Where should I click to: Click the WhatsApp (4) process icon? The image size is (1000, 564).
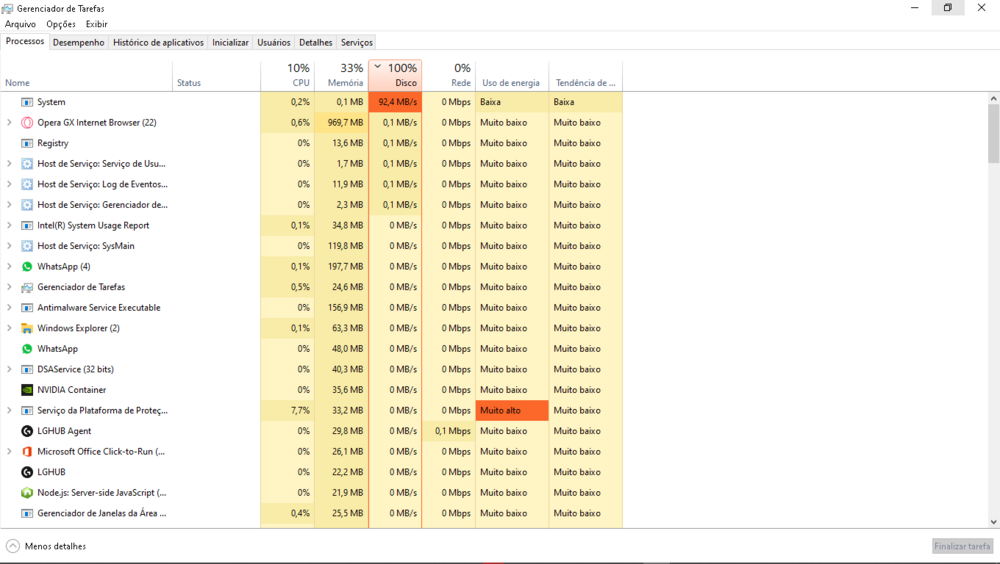click(27, 267)
